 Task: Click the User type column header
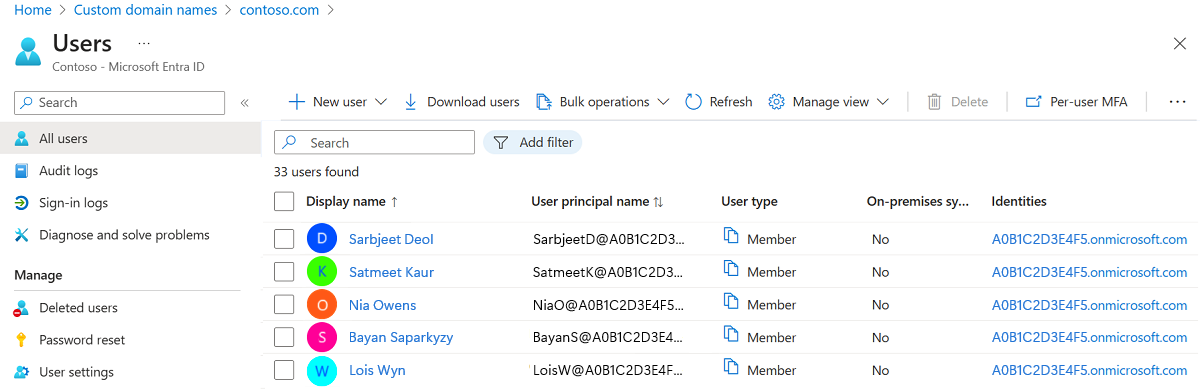pyautogui.click(x=749, y=201)
